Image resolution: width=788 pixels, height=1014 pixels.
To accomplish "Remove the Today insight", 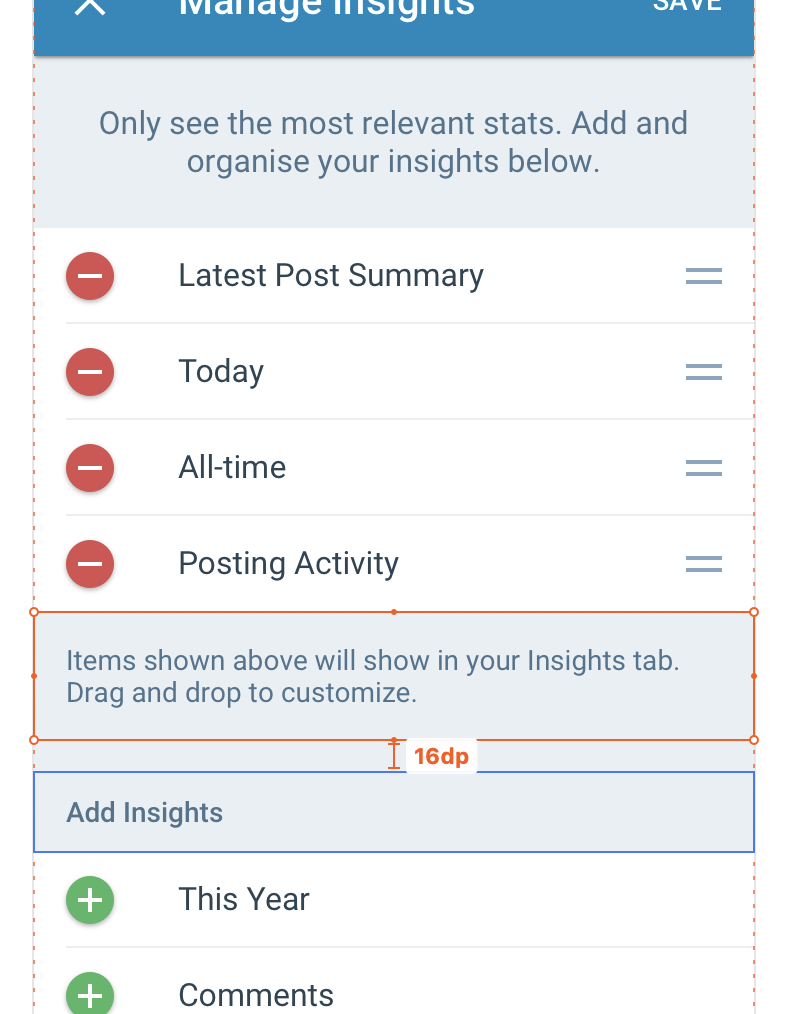I will [90, 372].
